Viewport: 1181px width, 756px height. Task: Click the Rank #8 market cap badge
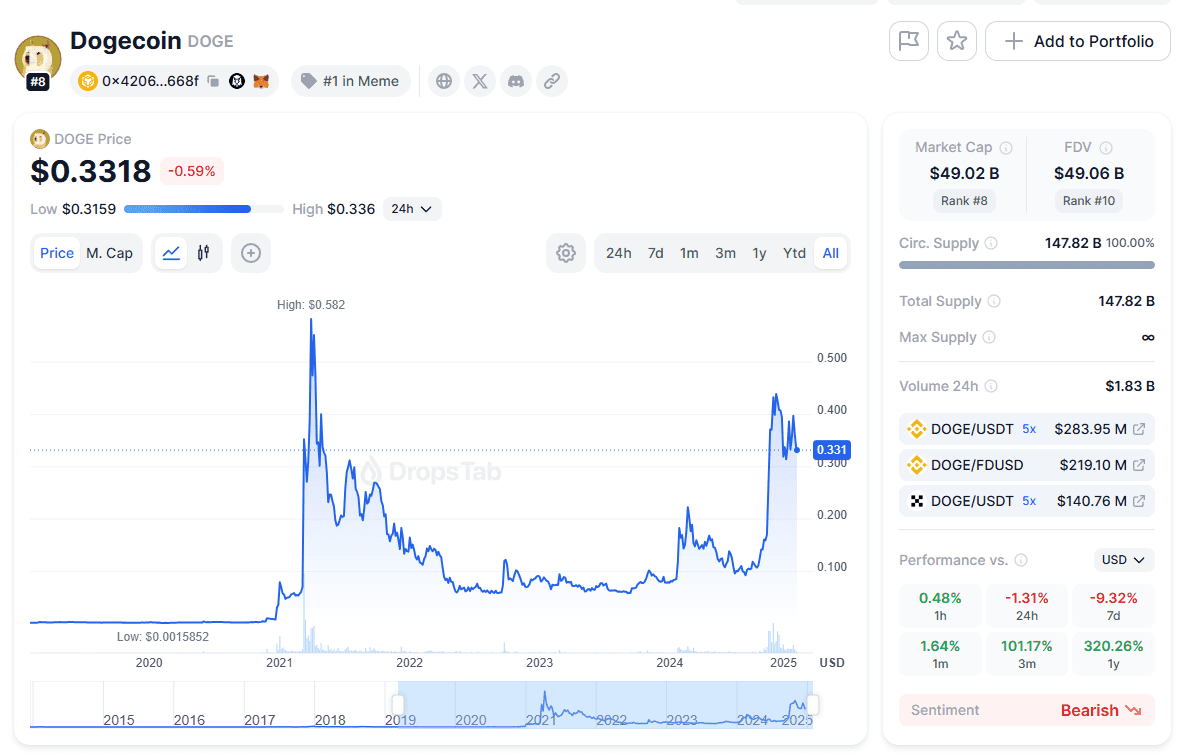pos(963,201)
